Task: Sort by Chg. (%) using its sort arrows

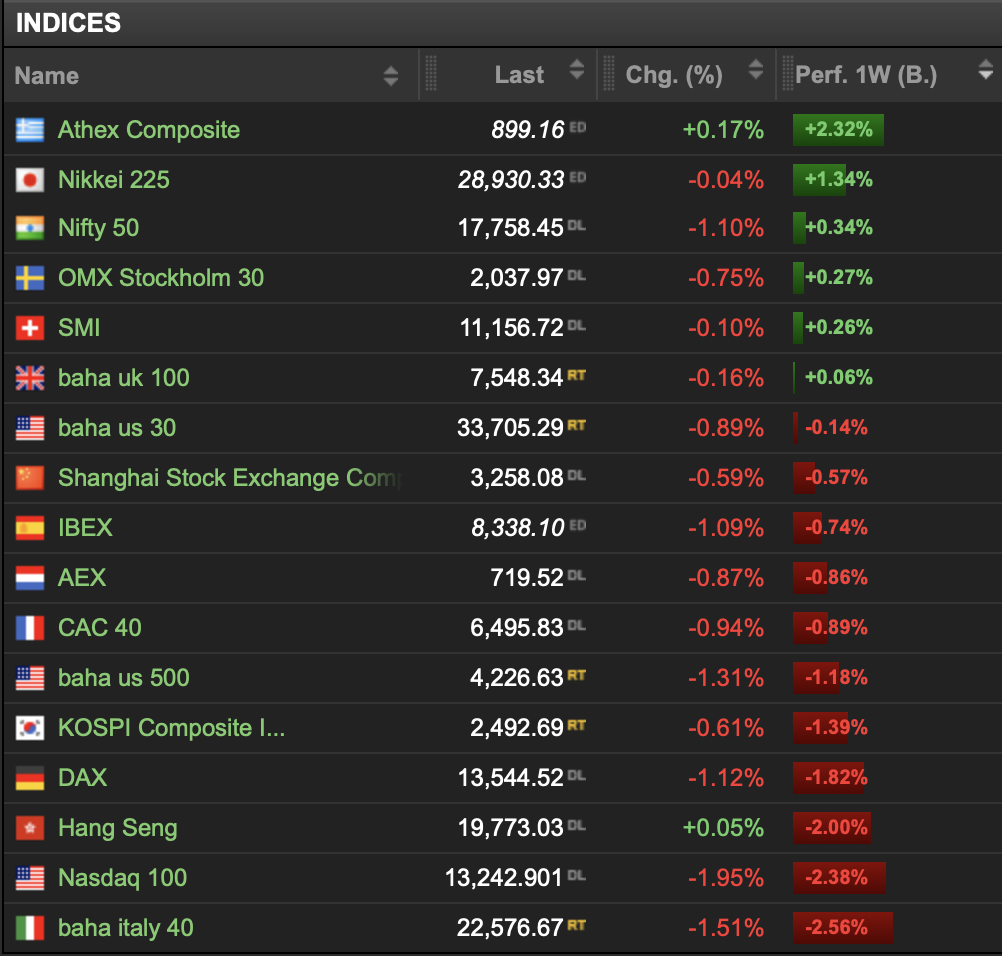Action: click(755, 70)
